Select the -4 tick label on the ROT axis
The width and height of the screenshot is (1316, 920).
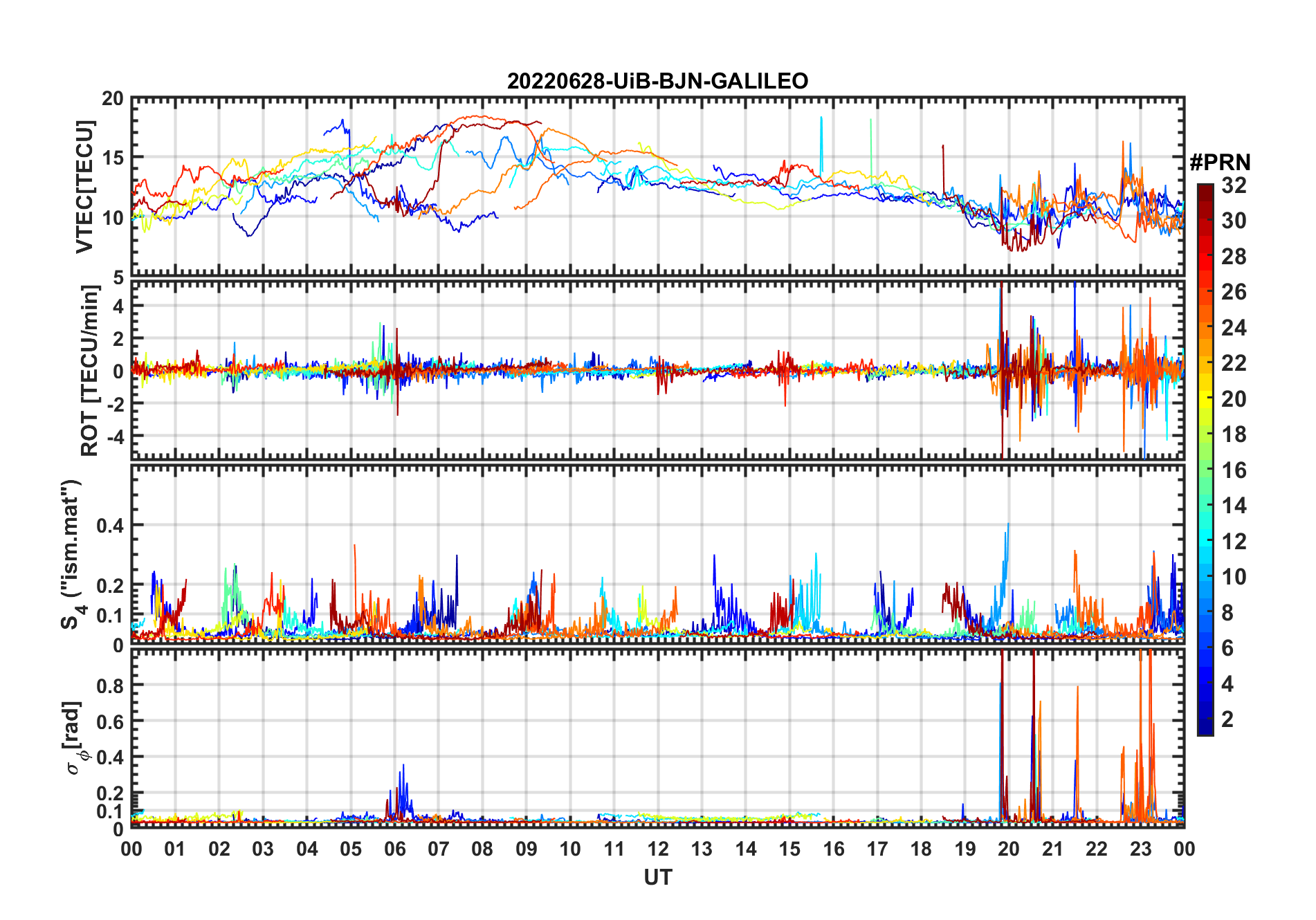pyautogui.click(x=116, y=436)
